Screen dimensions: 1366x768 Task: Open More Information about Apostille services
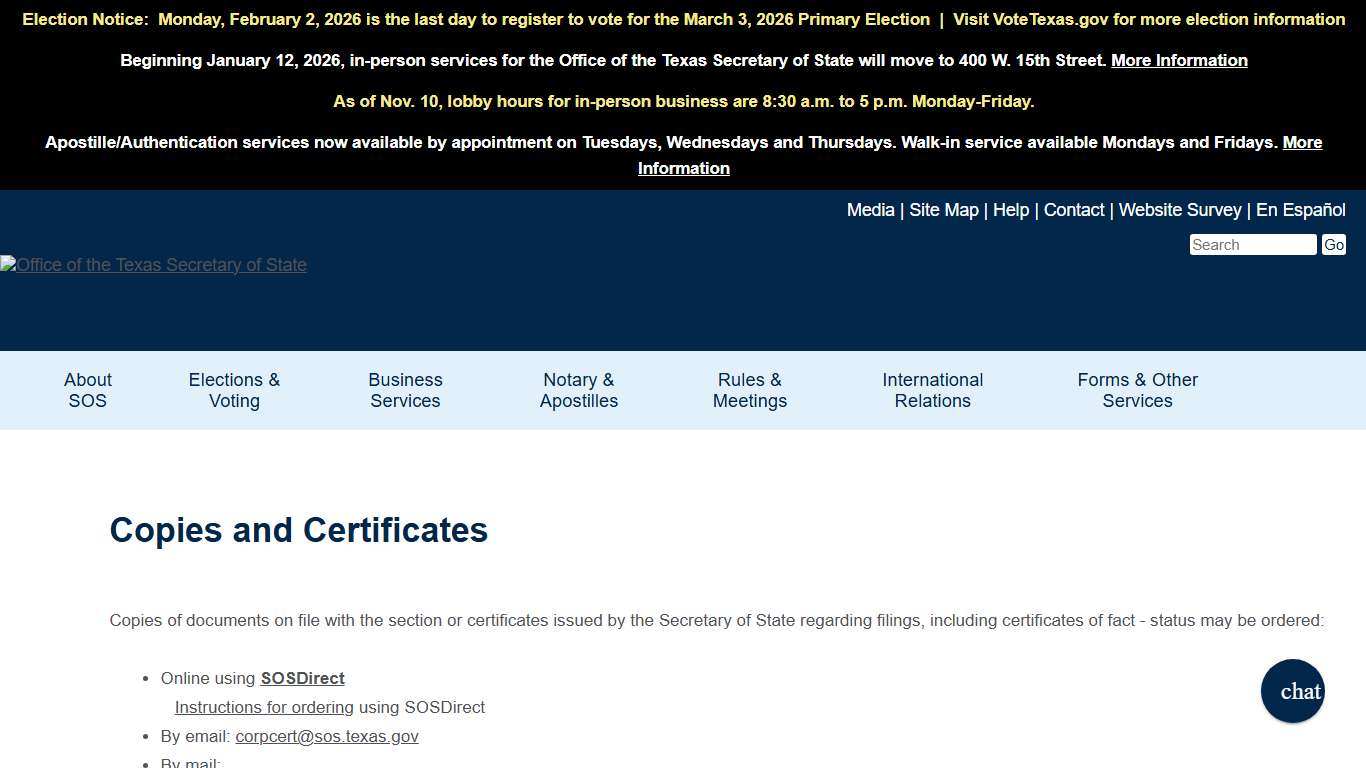tap(683, 168)
